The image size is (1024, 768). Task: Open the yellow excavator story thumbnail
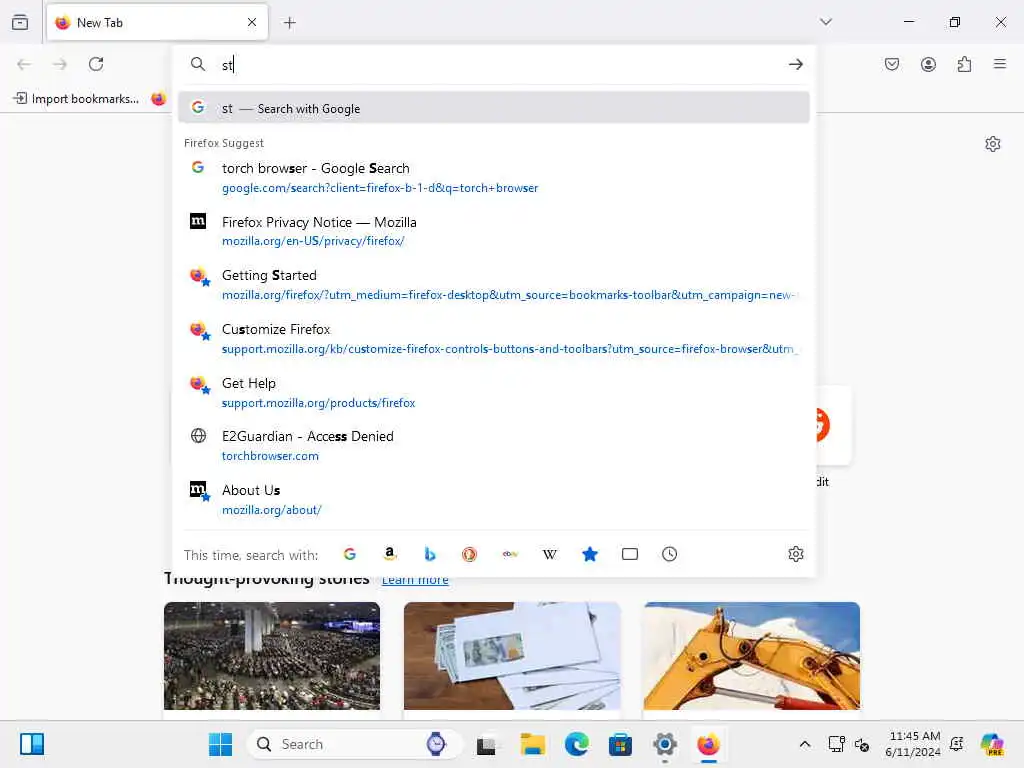point(752,656)
